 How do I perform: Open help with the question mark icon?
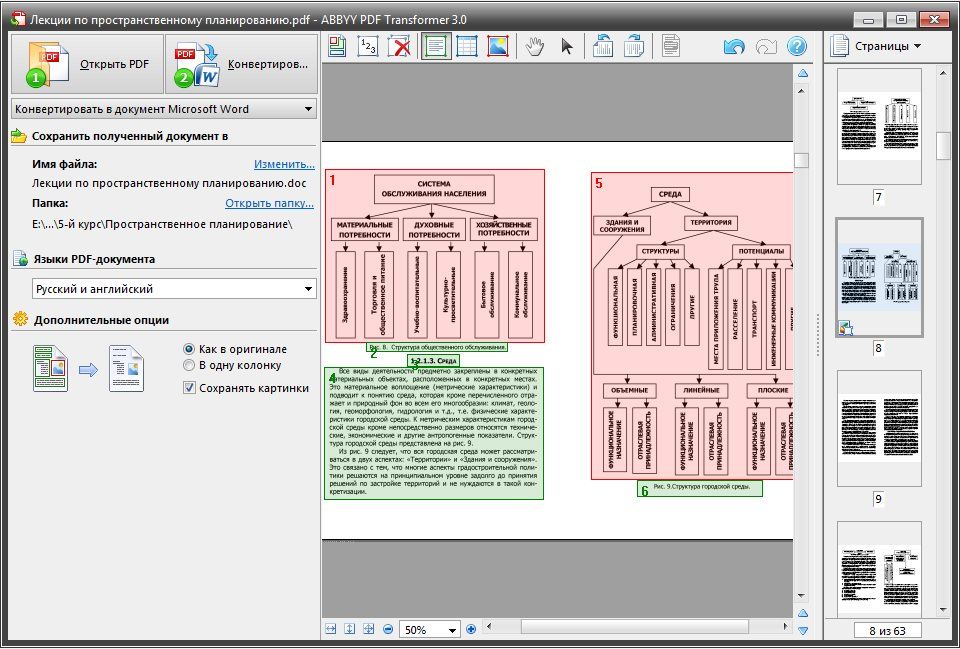(796, 46)
